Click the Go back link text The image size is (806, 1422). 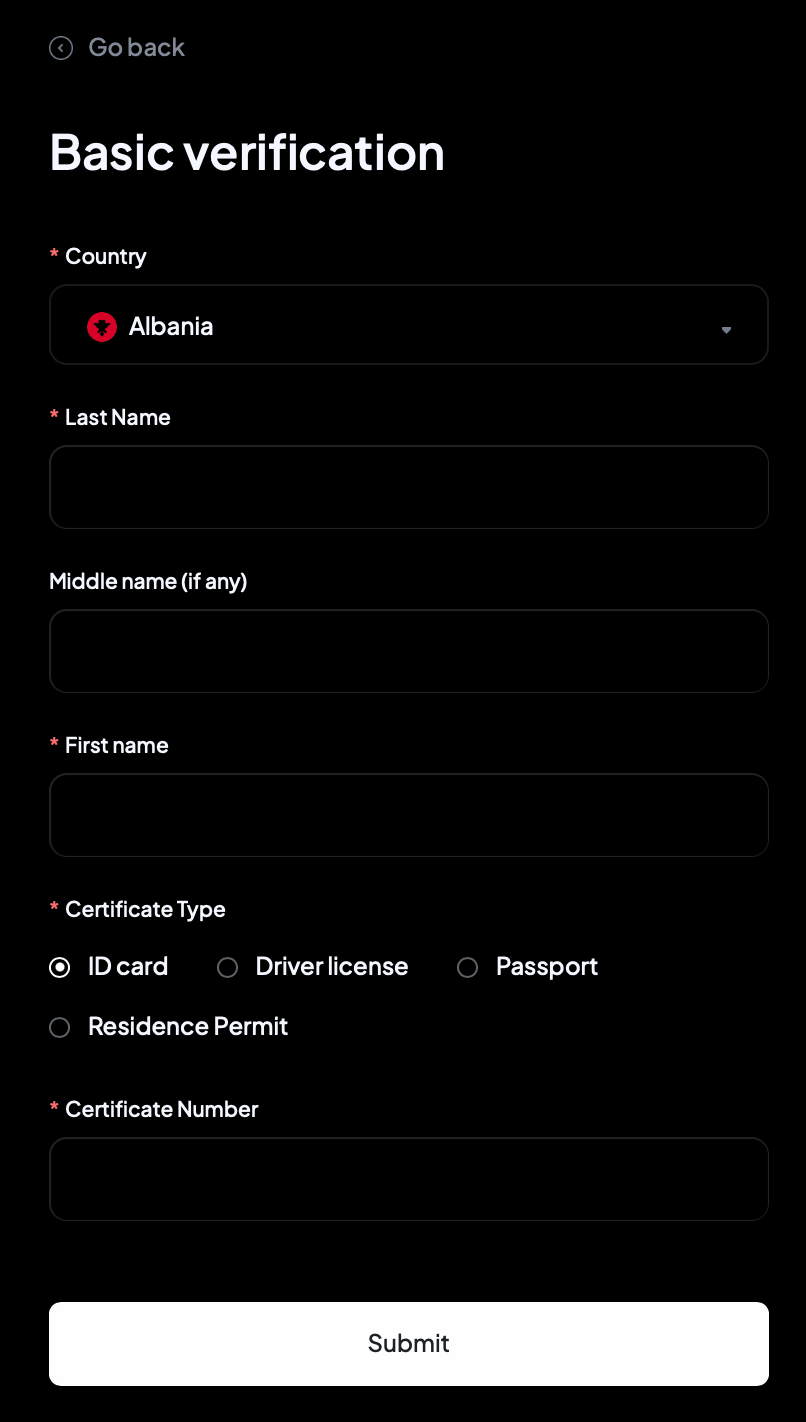click(x=136, y=47)
